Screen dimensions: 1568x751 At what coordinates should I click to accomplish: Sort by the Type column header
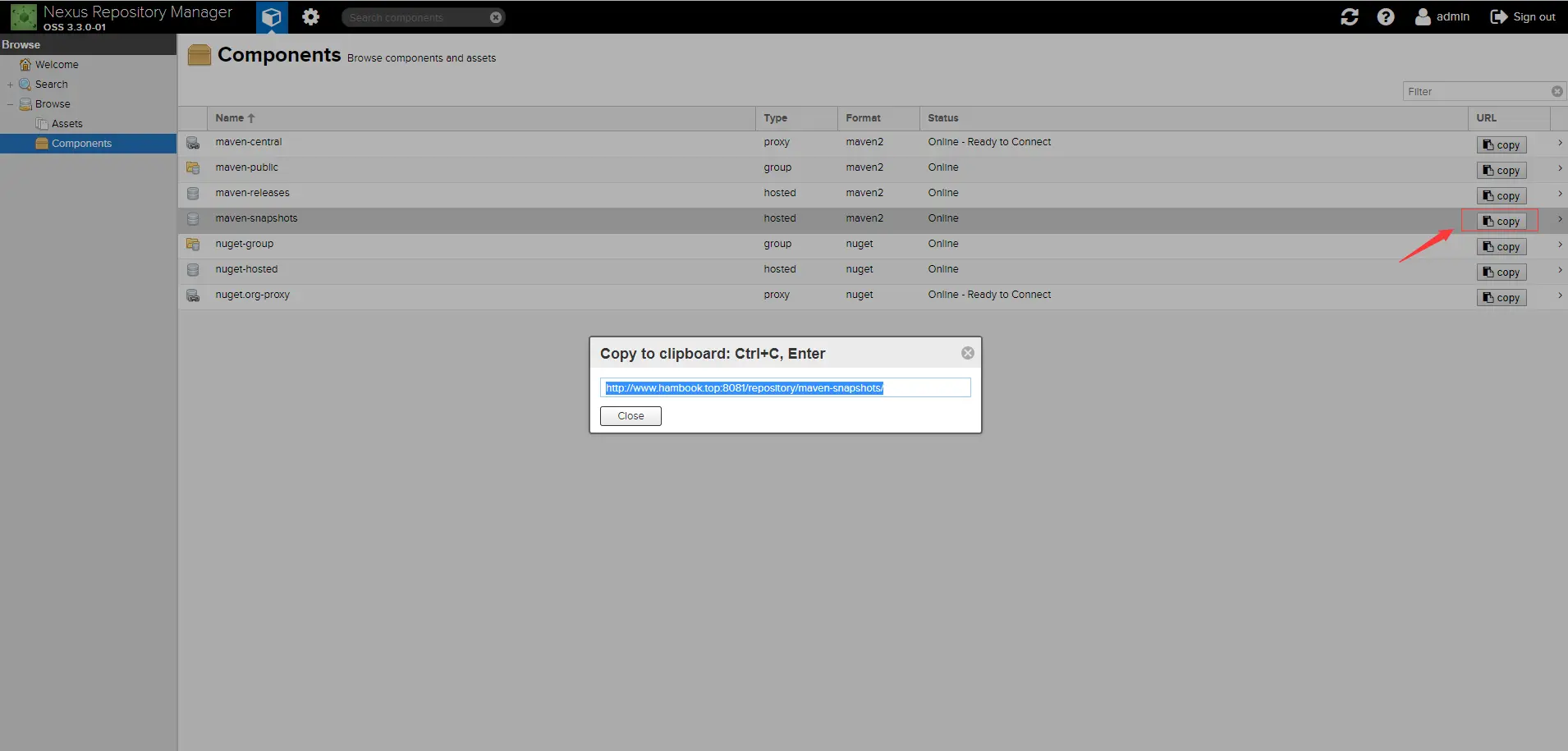click(796, 118)
